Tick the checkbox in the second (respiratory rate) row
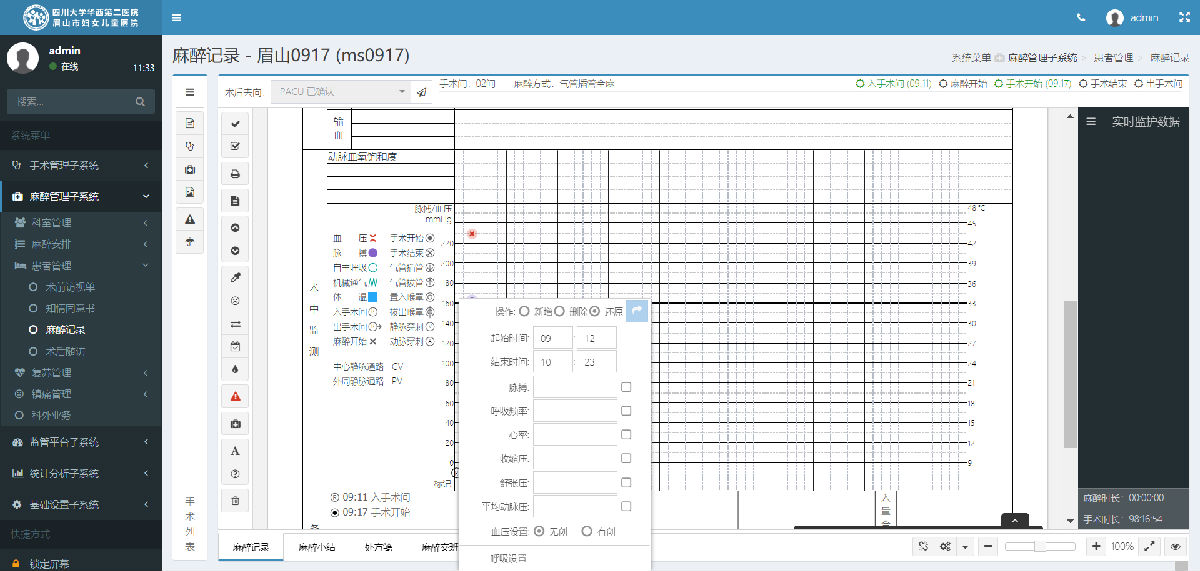The width and height of the screenshot is (1200, 571). (x=626, y=411)
